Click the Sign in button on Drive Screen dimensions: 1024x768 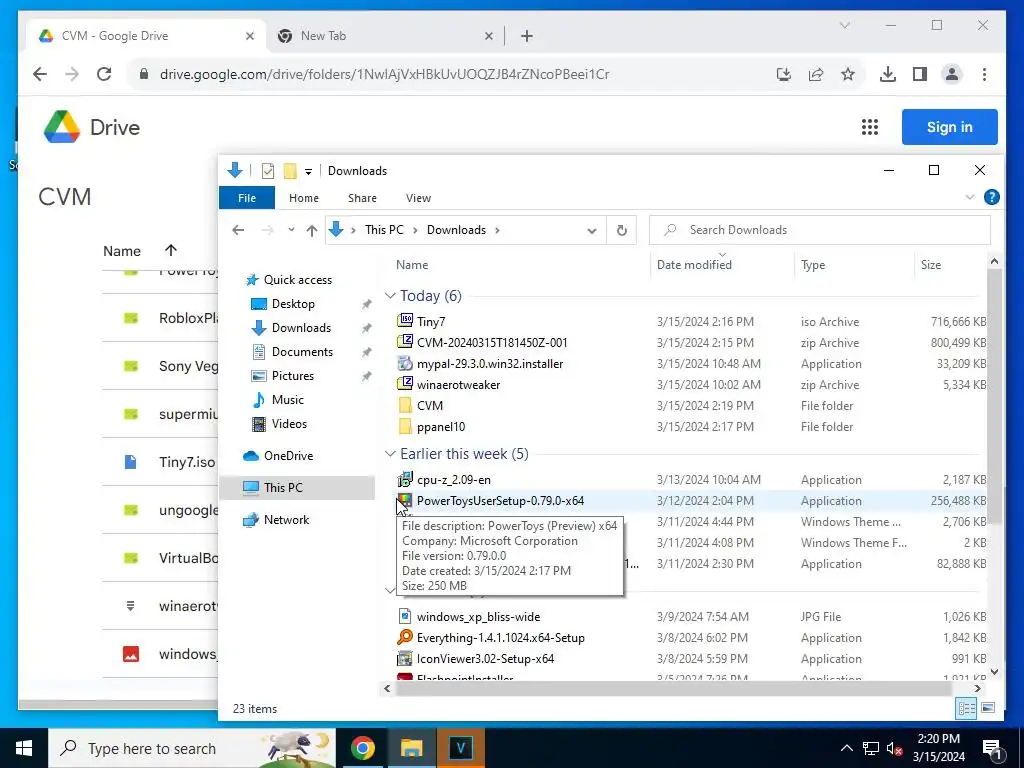point(950,127)
